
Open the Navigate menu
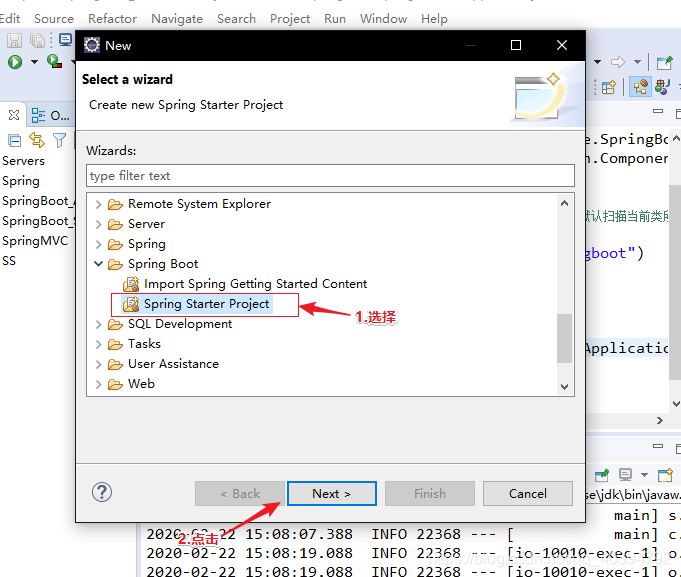pos(177,19)
